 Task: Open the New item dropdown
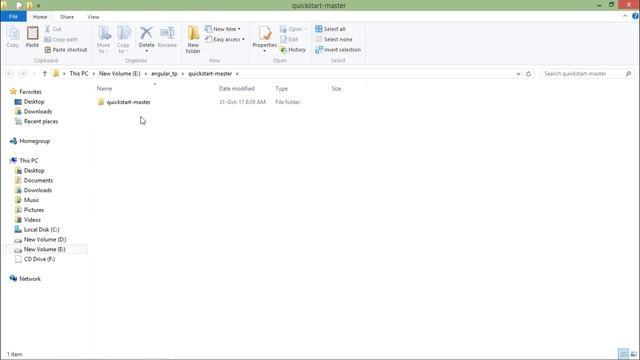tap(223, 29)
